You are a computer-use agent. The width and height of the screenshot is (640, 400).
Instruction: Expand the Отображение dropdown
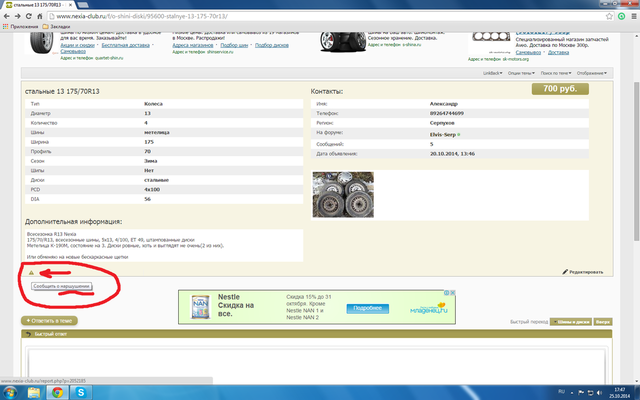click(x=590, y=73)
